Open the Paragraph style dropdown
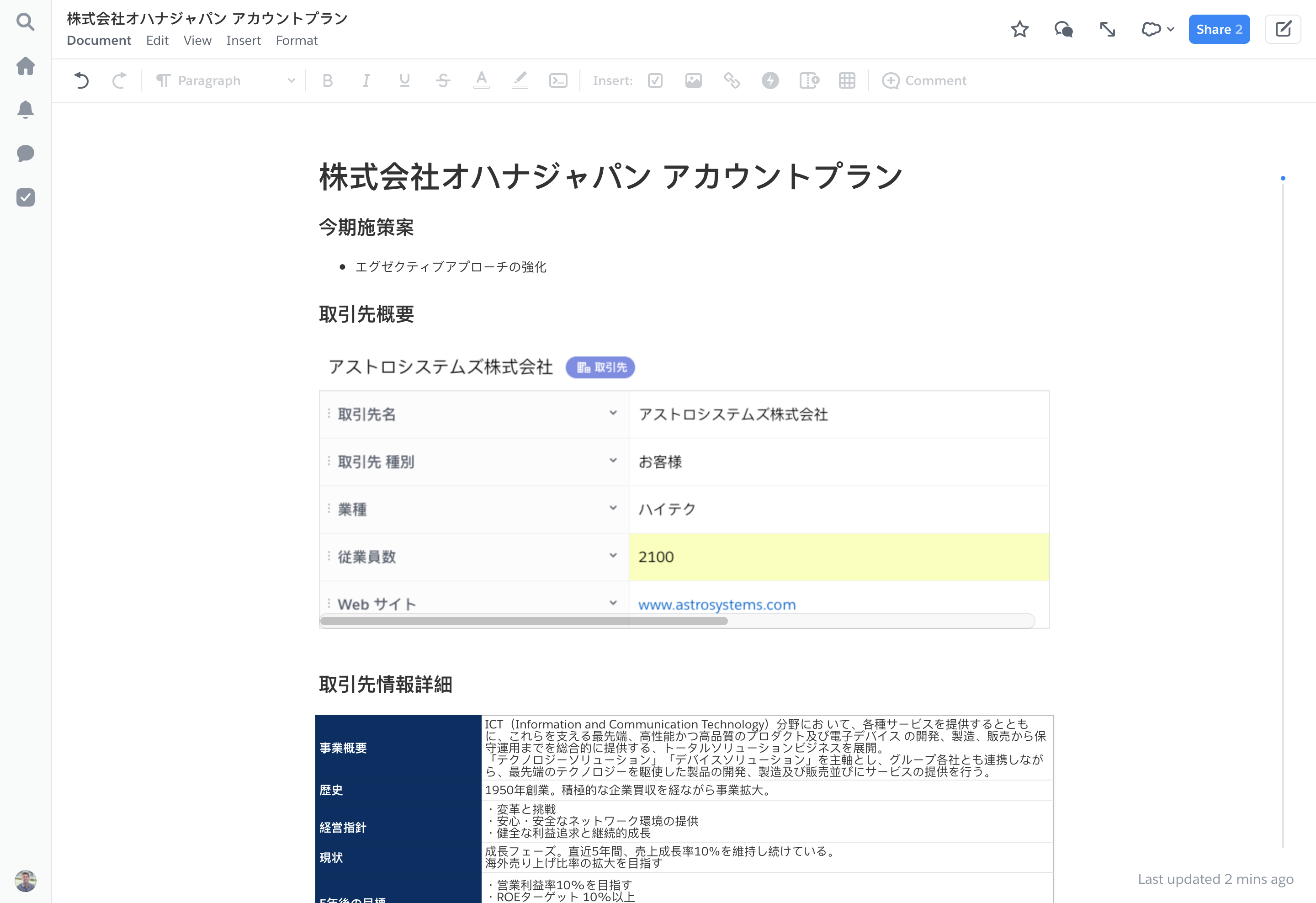1316x903 pixels. click(226, 80)
